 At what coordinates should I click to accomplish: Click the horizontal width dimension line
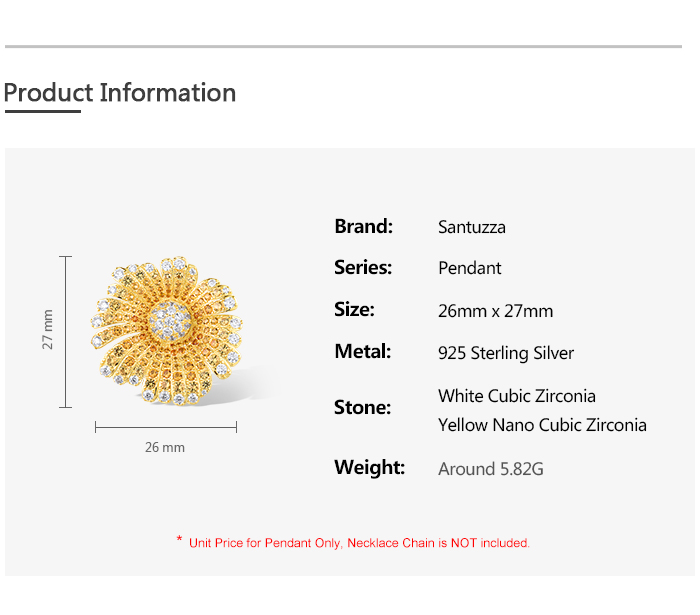click(166, 427)
